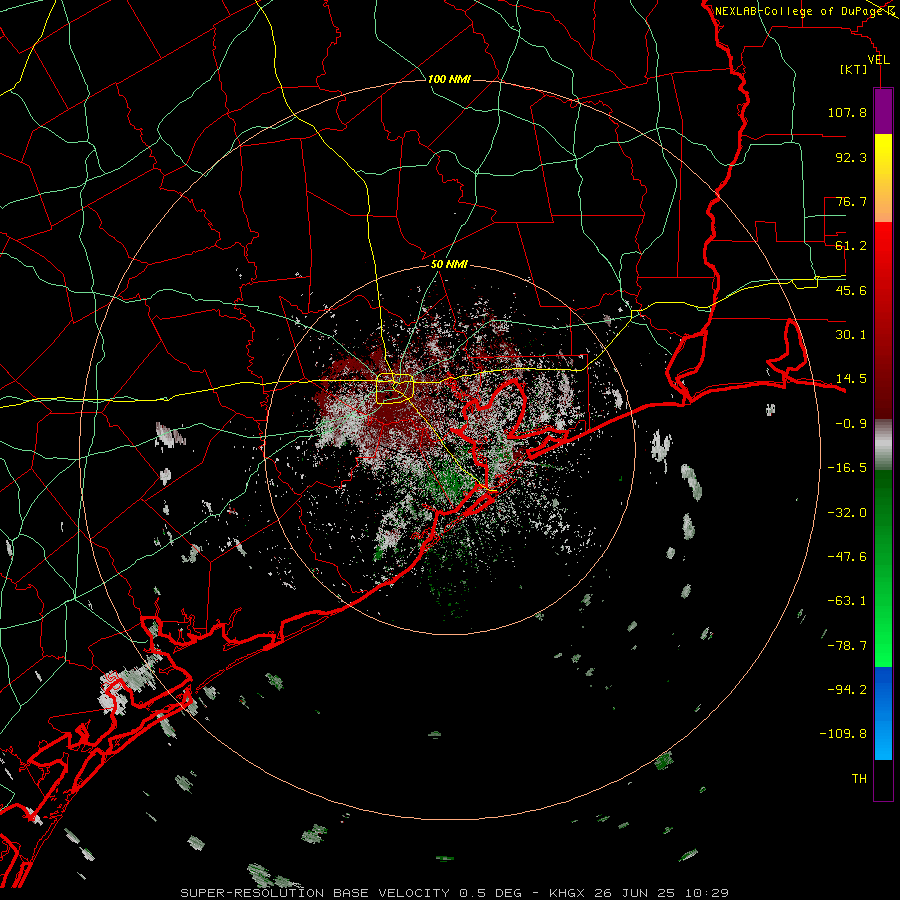Click the [KT] units label
The width and height of the screenshot is (900, 900).
click(854, 69)
